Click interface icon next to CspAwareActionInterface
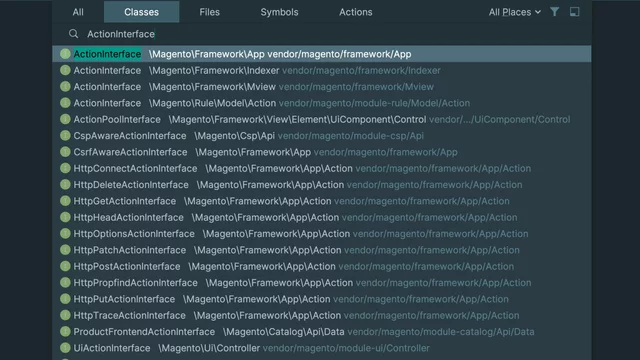This screenshot has height=360, width=640. pos(65,136)
